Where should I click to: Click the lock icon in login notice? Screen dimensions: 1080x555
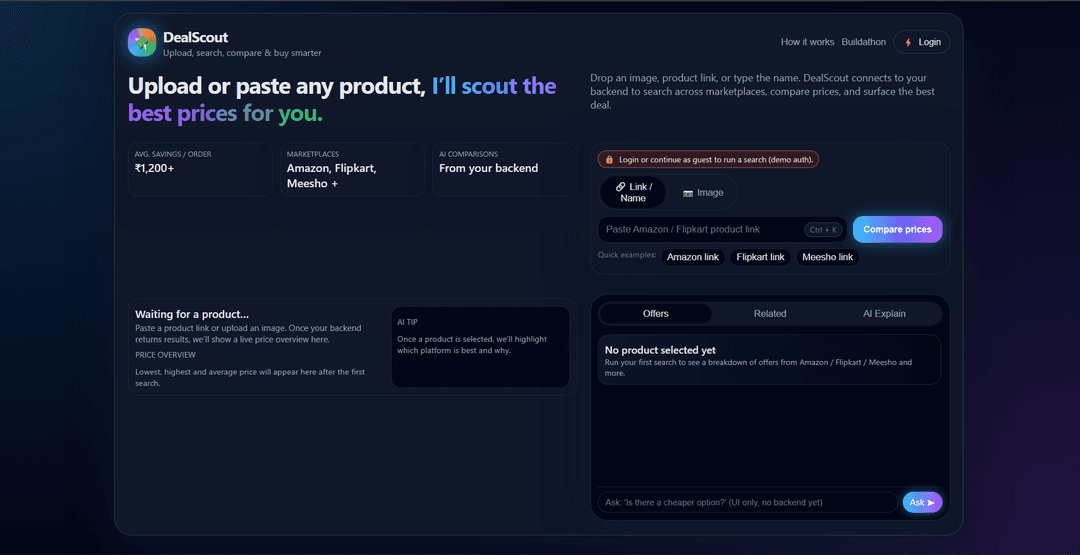(609, 160)
